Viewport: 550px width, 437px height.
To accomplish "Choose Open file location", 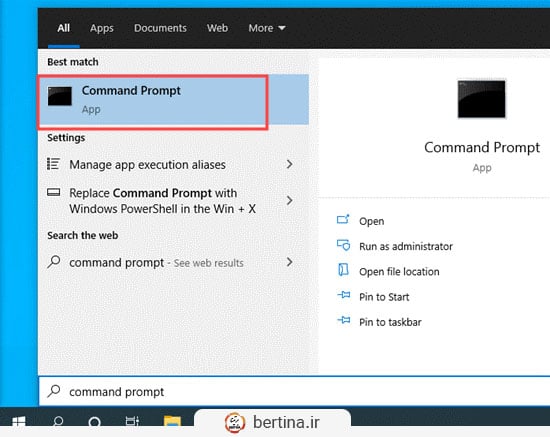I will coord(399,272).
